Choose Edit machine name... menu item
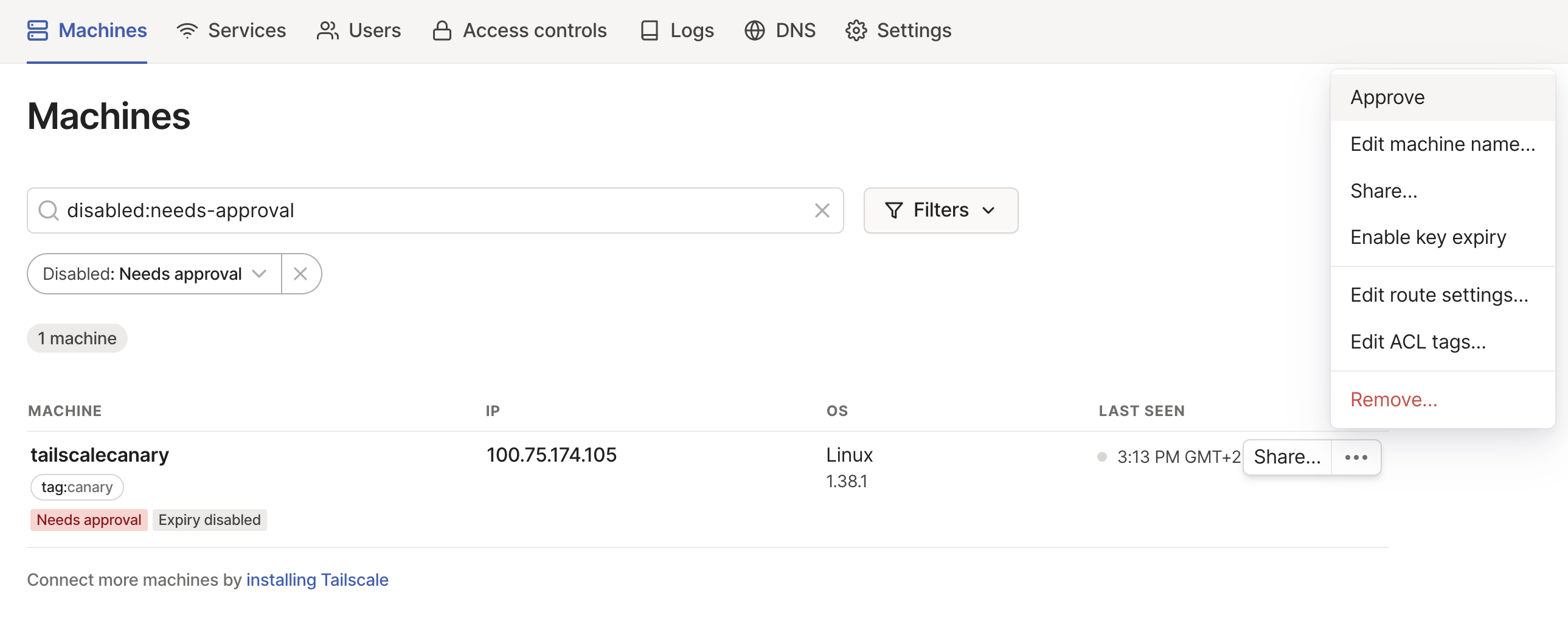 pos(1443,144)
